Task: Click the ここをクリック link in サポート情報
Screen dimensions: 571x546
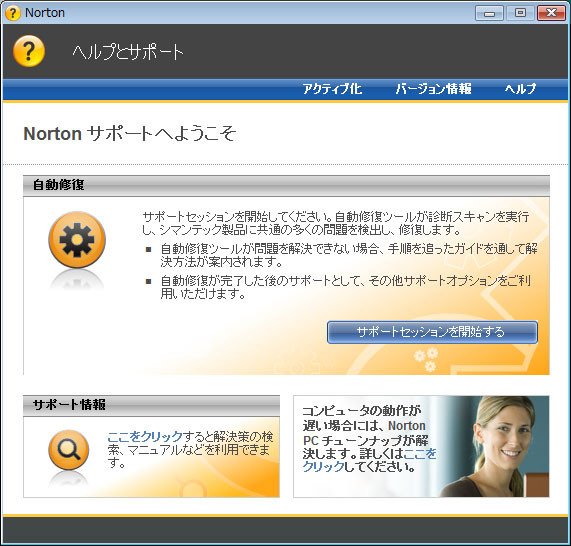Action: pos(145,436)
